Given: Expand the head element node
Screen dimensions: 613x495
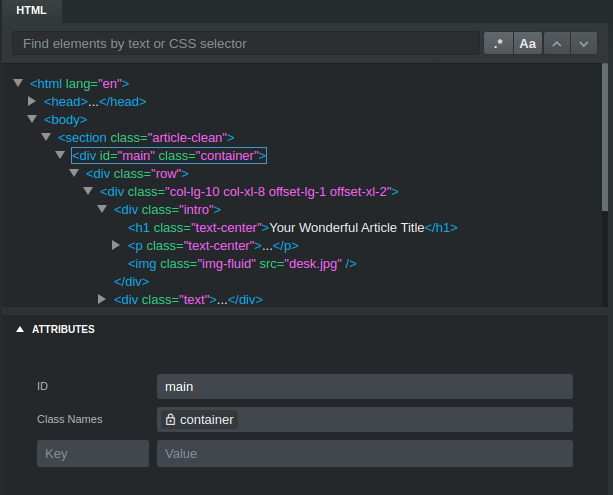Looking at the screenshot, I should point(32,101).
